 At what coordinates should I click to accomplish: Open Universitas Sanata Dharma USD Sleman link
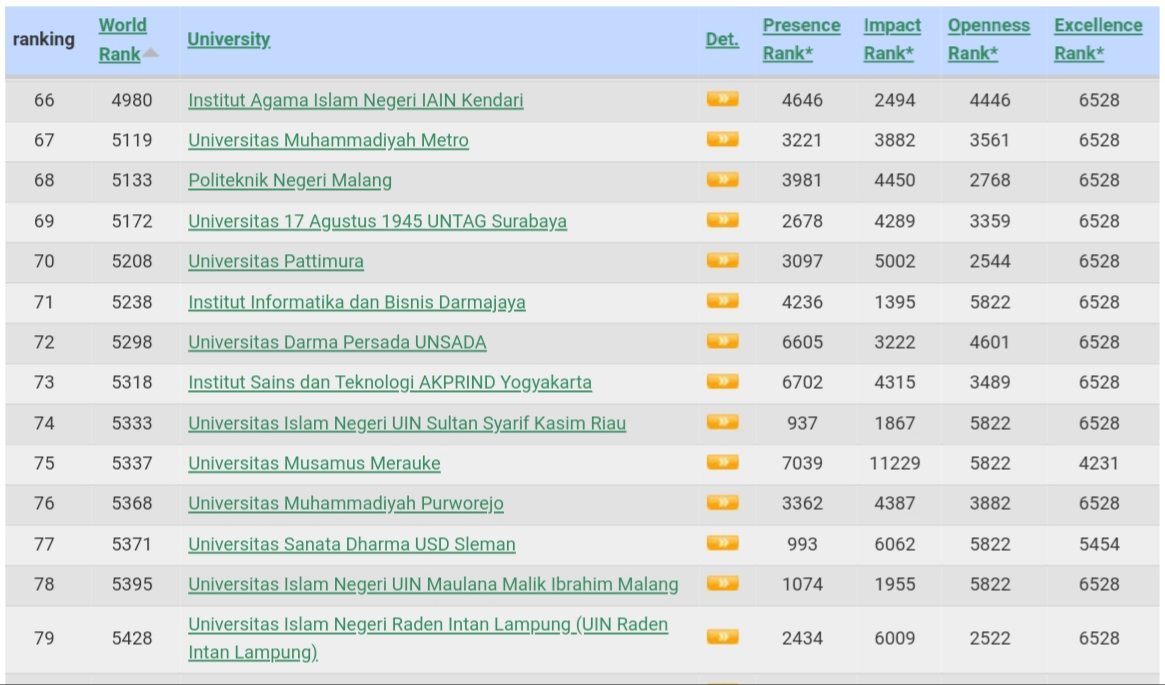(351, 544)
